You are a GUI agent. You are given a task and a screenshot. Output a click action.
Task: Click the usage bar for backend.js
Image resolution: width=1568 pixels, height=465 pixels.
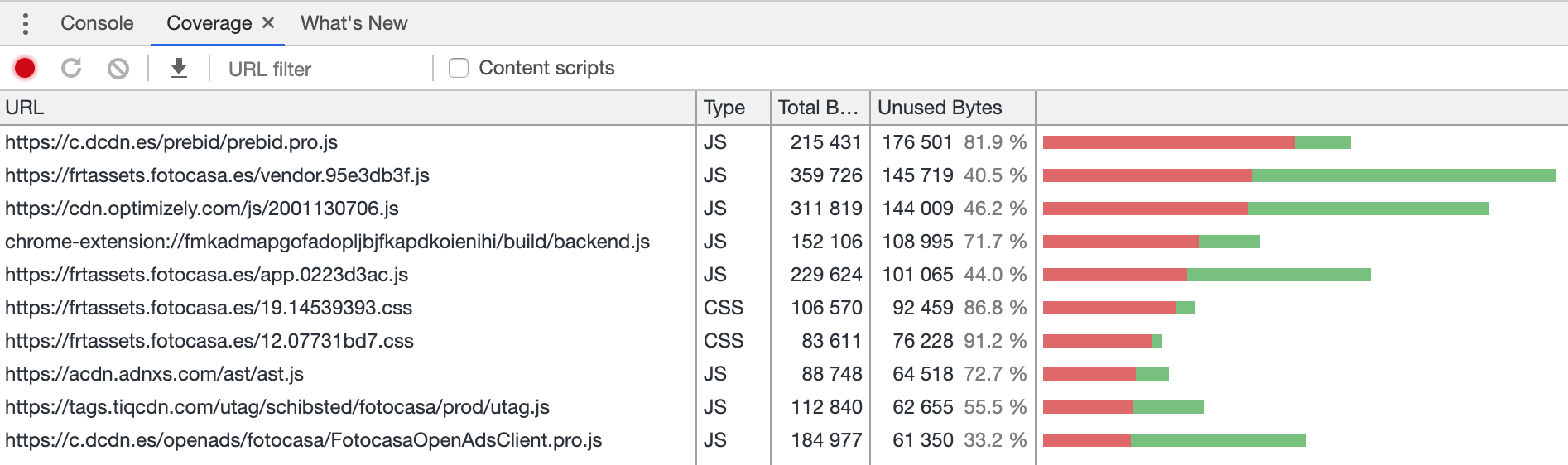(1152, 242)
